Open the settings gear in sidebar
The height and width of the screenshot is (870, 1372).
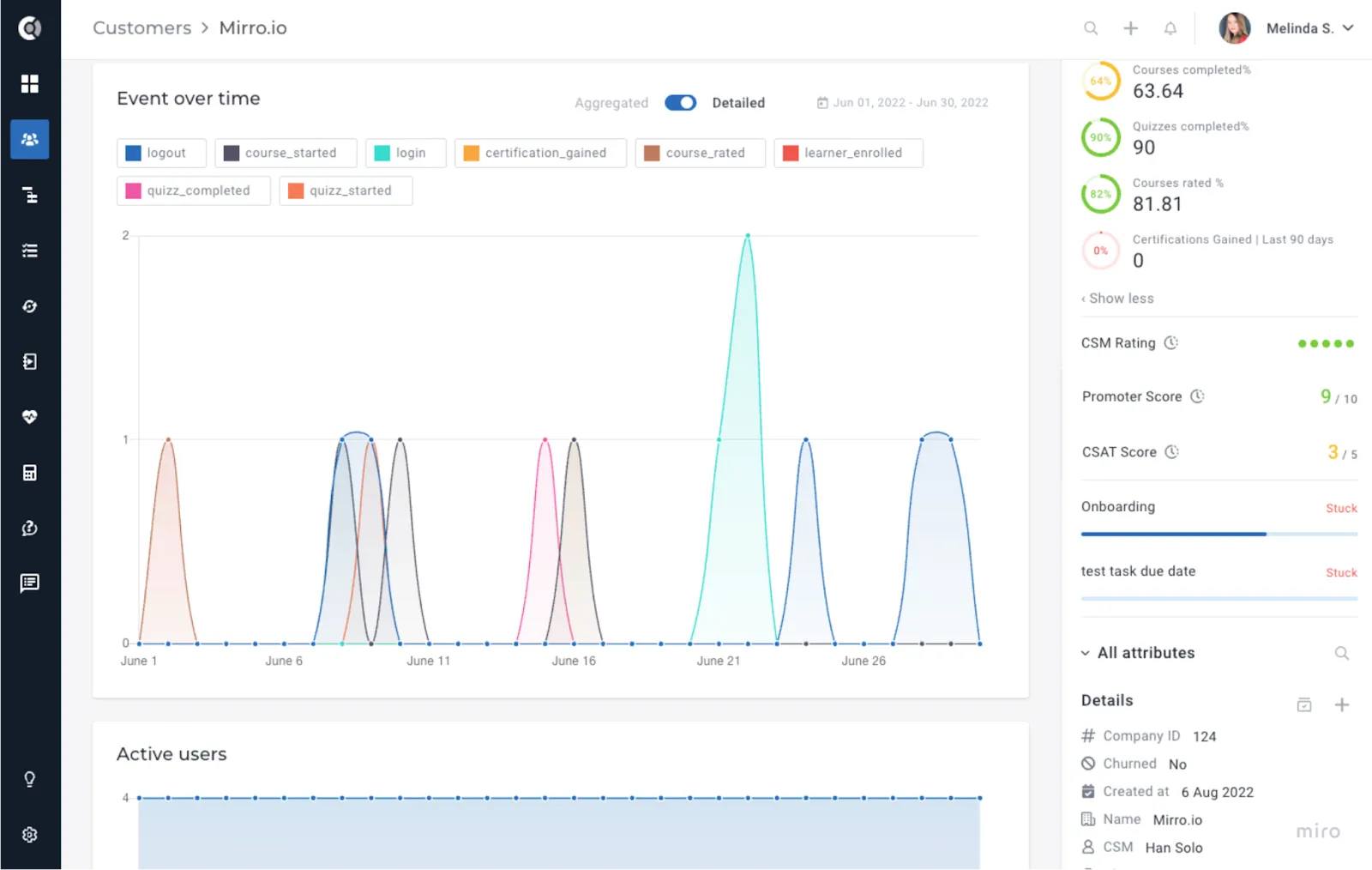point(30,835)
